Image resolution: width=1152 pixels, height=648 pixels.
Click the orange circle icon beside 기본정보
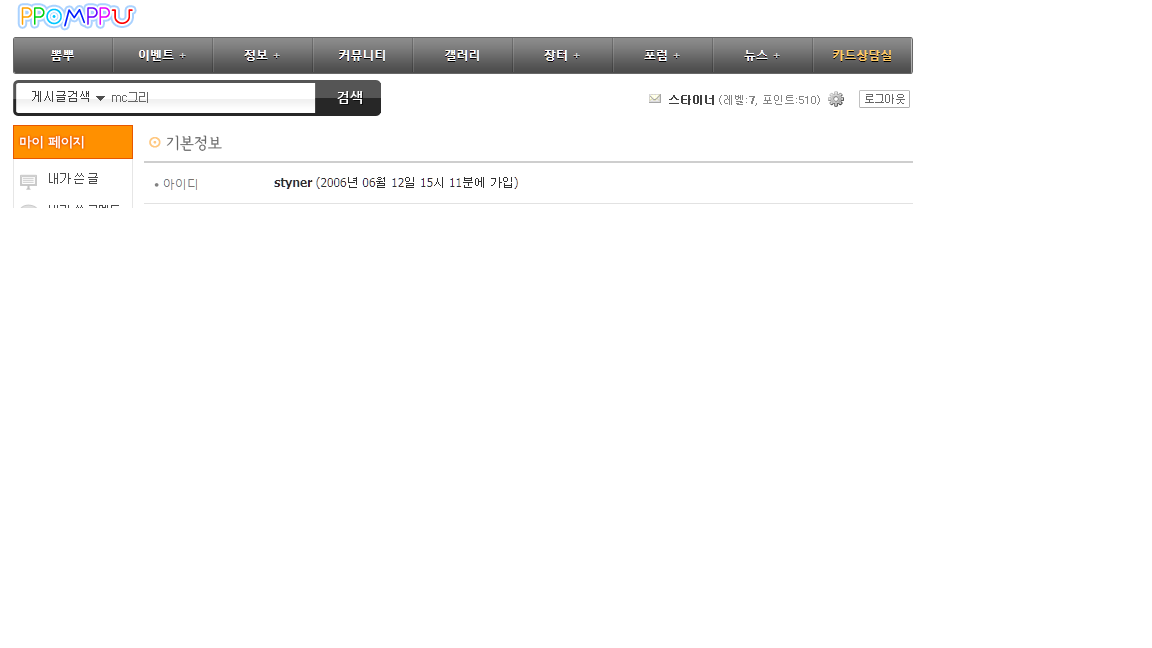(155, 143)
